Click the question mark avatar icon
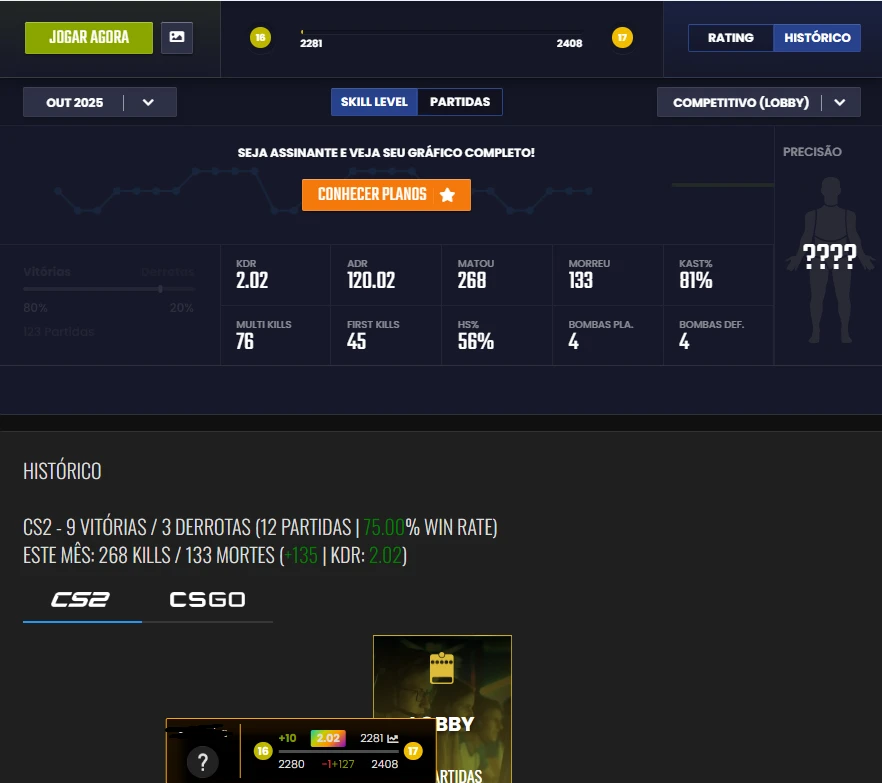Screen dimensions: 882x783 pos(203,763)
